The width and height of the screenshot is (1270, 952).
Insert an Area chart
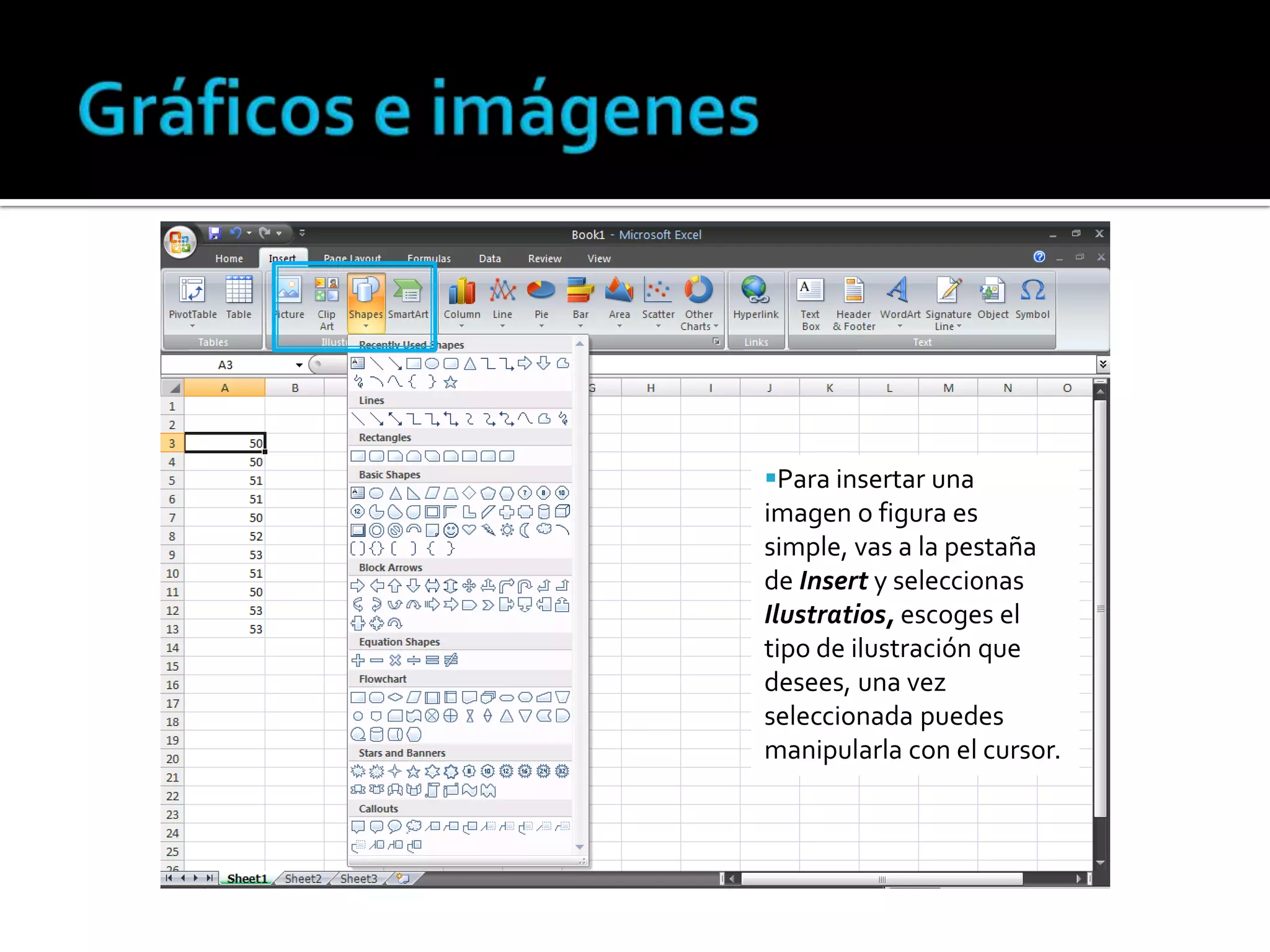(x=619, y=302)
